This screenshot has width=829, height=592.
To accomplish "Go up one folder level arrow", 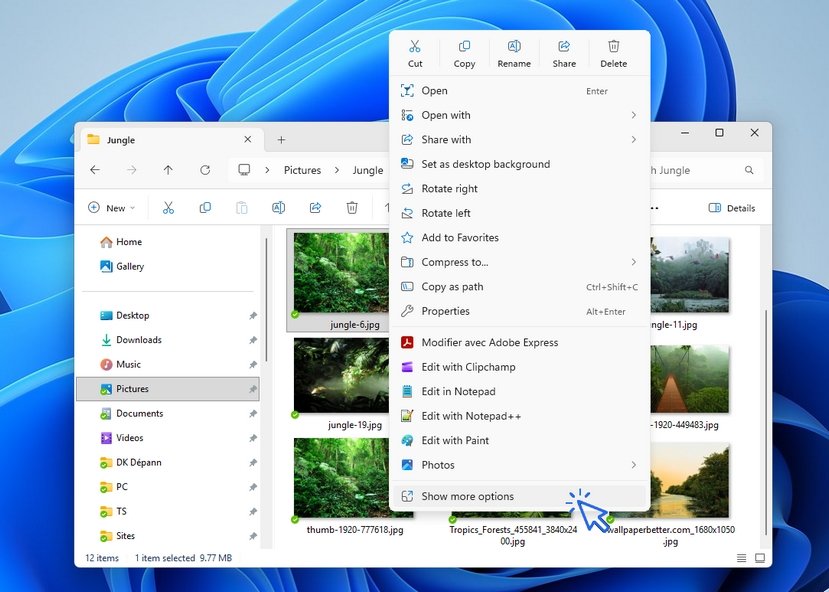I will point(168,170).
